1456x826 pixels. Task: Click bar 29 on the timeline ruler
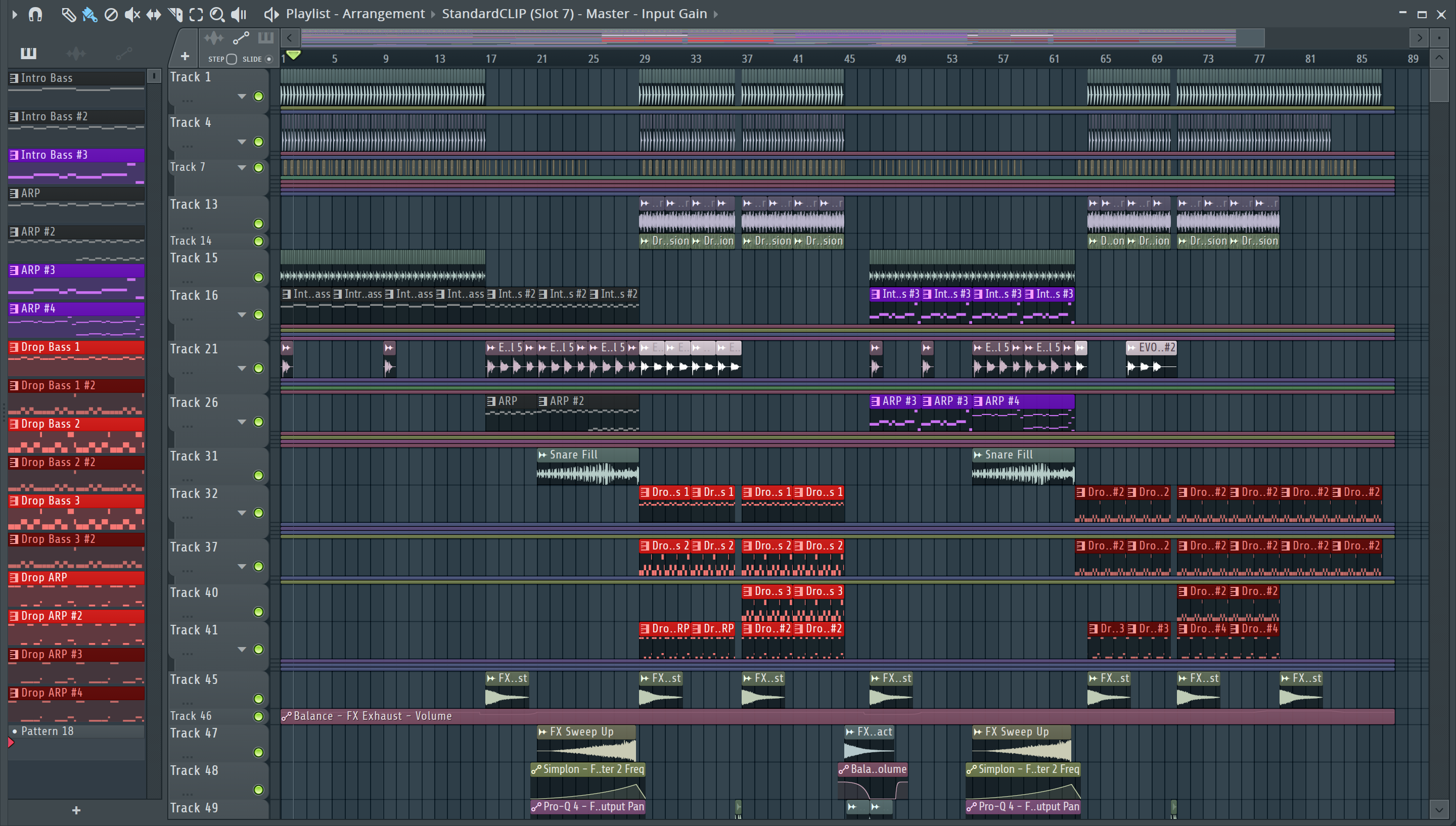[x=645, y=59]
